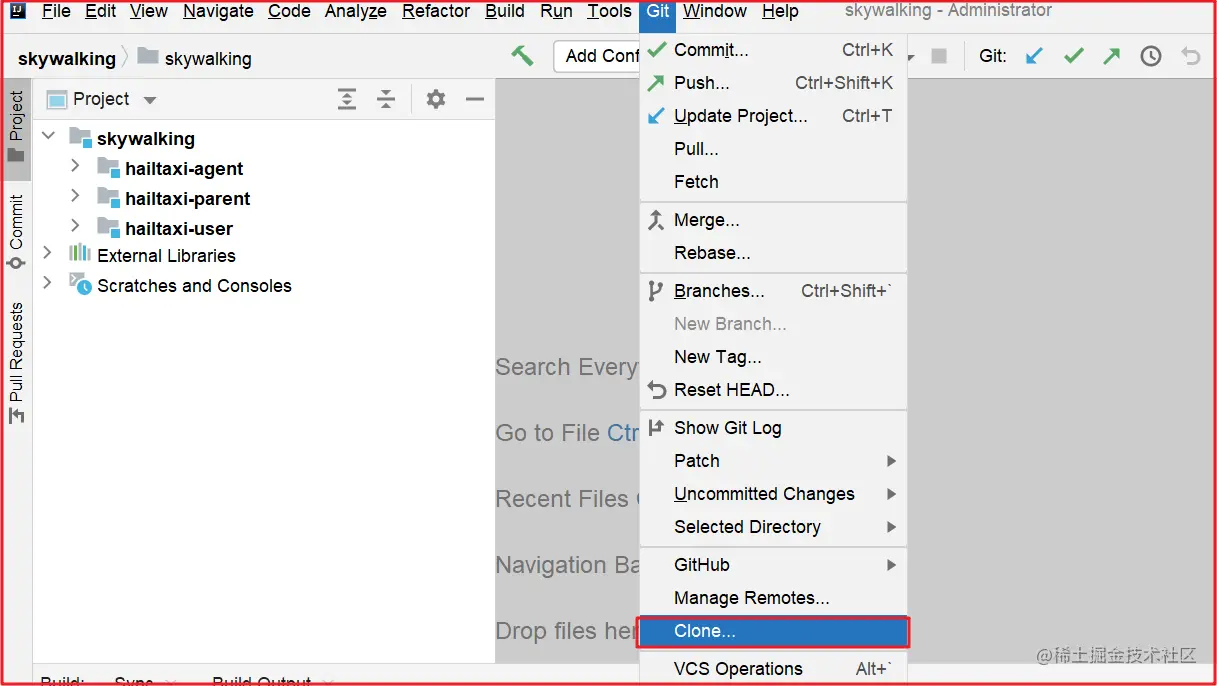Open VCS Operations from Git menu
The image size is (1217, 686).
(x=773, y=669)
